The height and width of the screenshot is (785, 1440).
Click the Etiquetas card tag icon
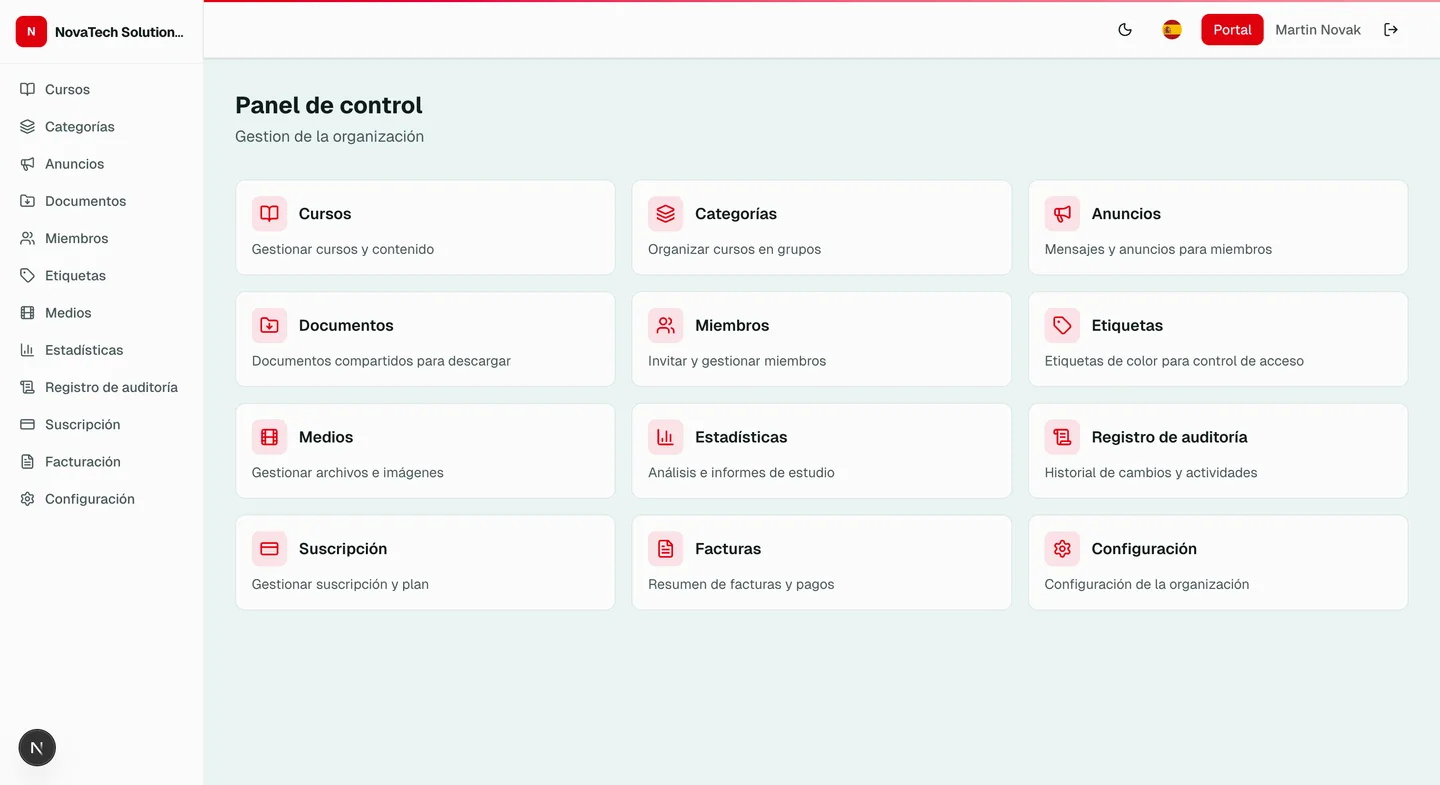coord(1062,326)
